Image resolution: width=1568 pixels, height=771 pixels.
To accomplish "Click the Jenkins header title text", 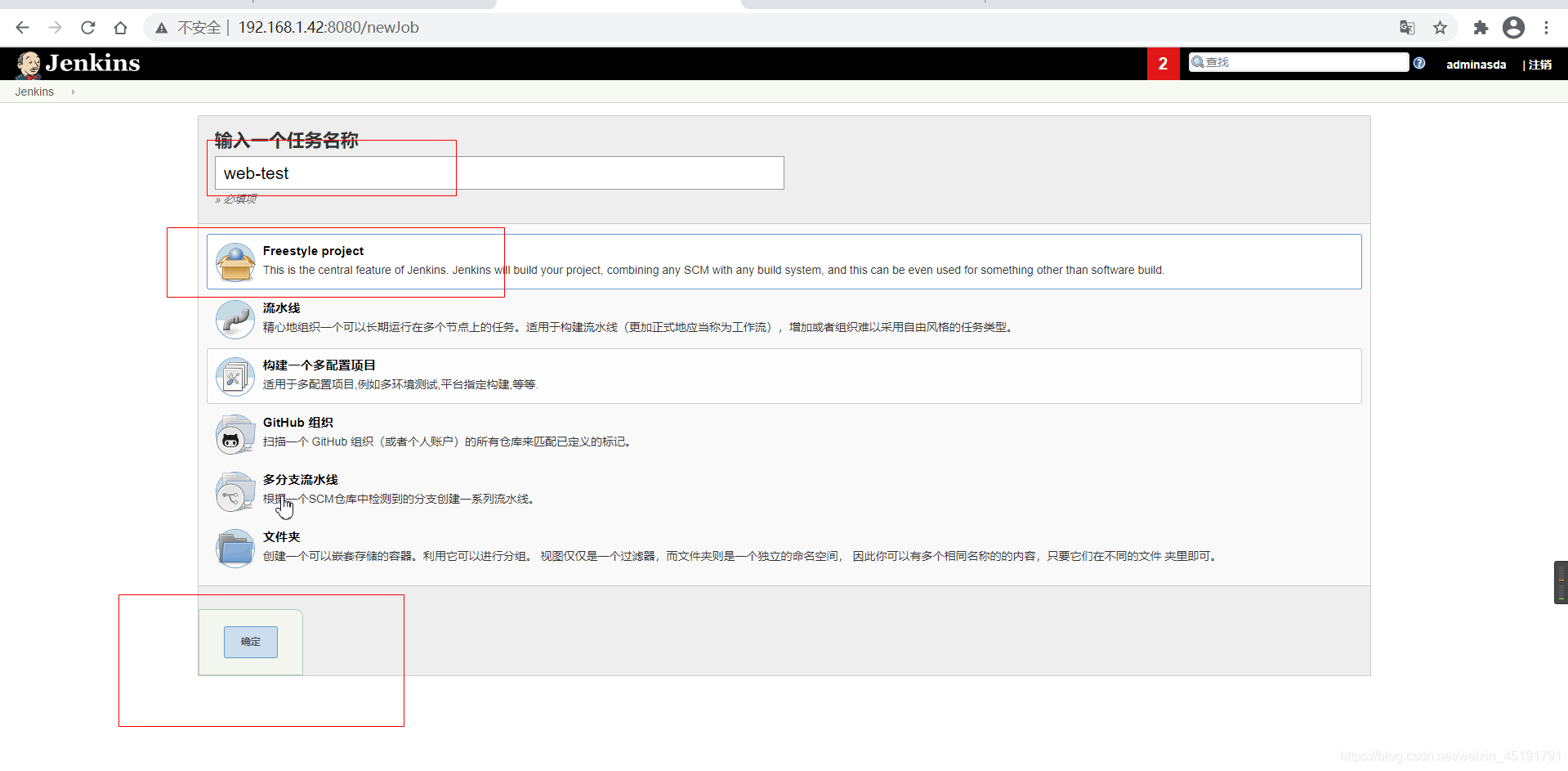I will (92, 63).
